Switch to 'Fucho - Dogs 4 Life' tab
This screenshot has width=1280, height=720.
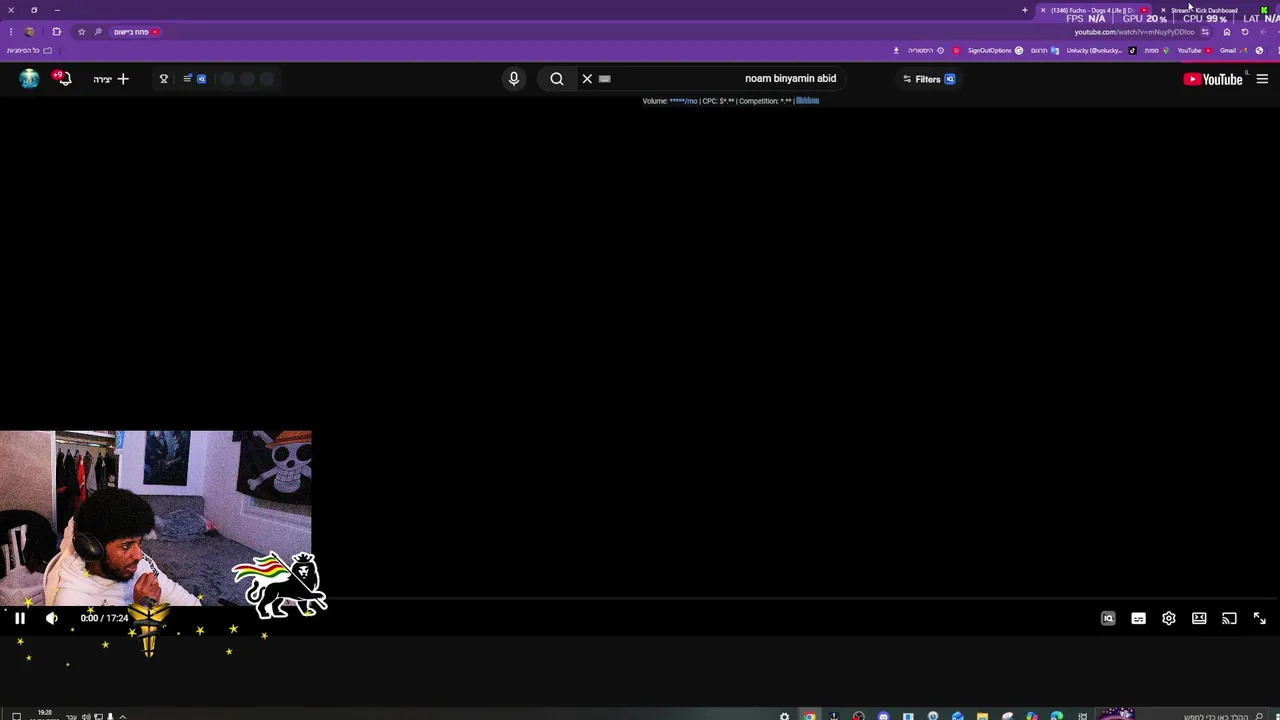point(1092,10)
